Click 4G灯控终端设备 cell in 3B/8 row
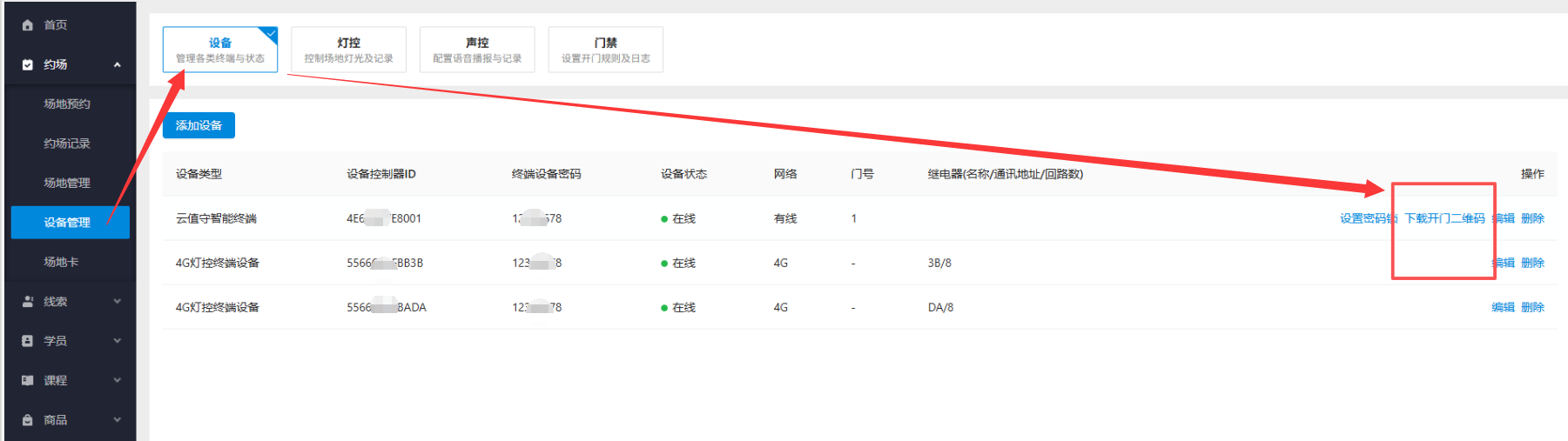 (x=218, y=263)
